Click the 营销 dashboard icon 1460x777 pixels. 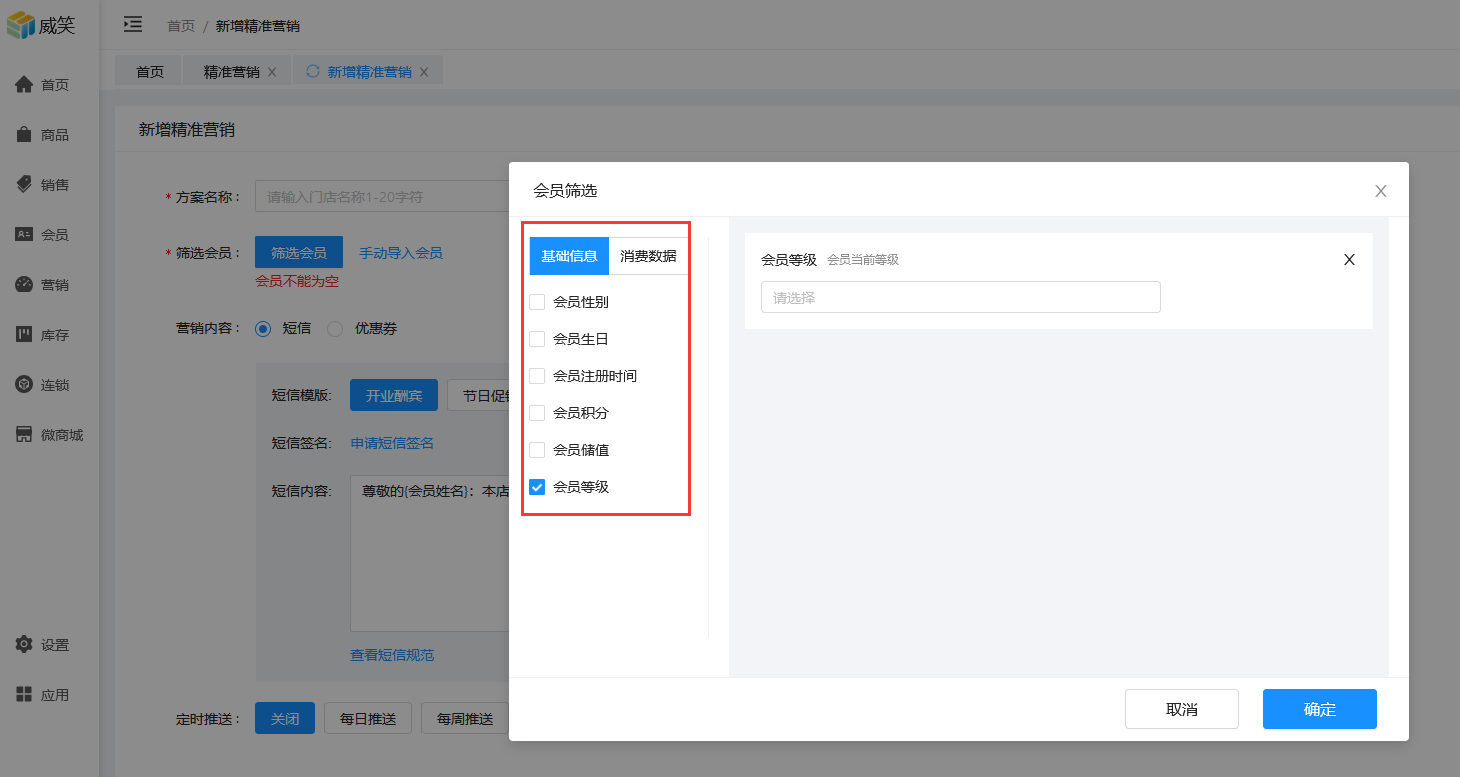point(24,285)
